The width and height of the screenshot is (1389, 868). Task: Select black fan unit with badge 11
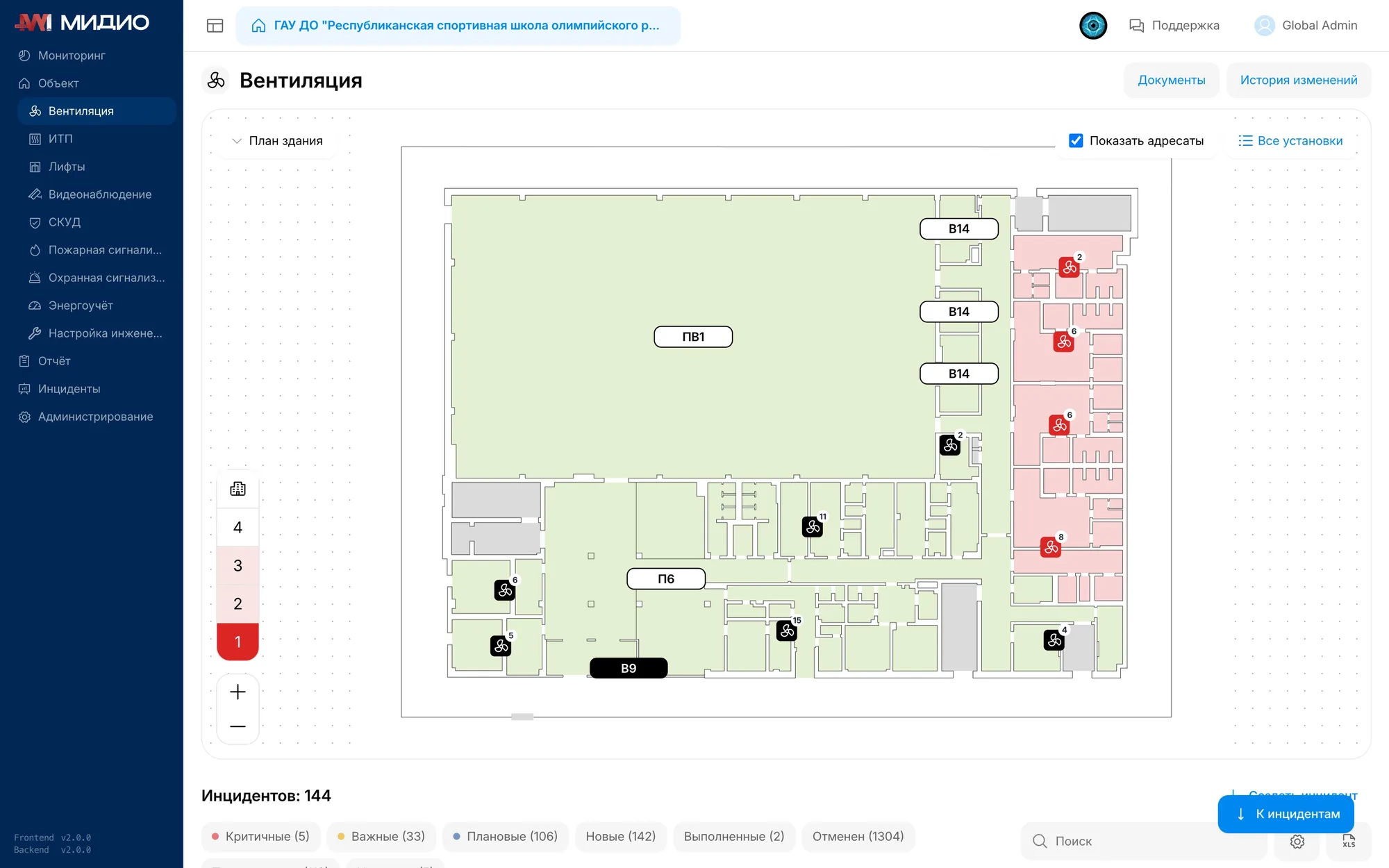813,527
